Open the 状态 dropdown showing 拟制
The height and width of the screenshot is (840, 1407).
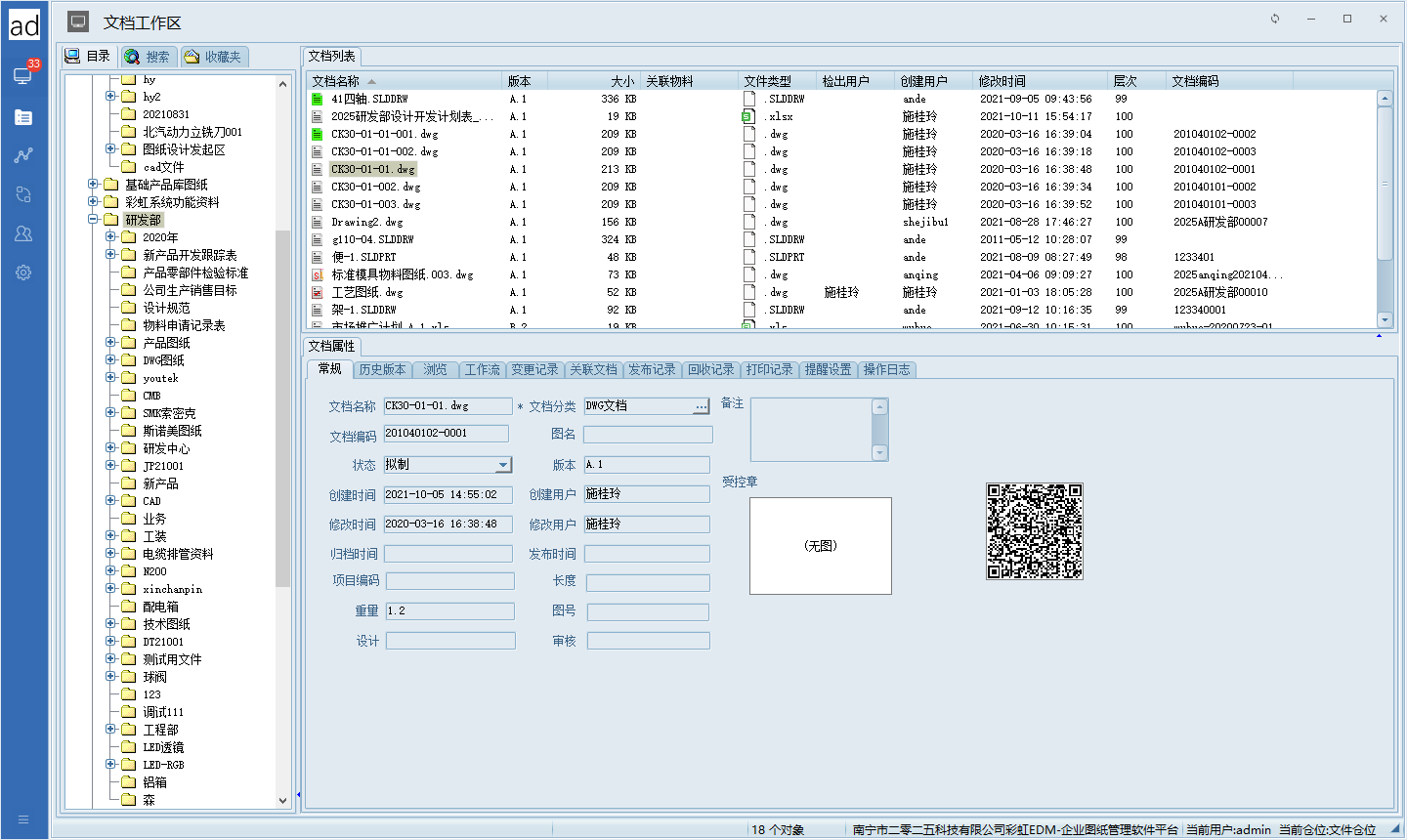503,465
